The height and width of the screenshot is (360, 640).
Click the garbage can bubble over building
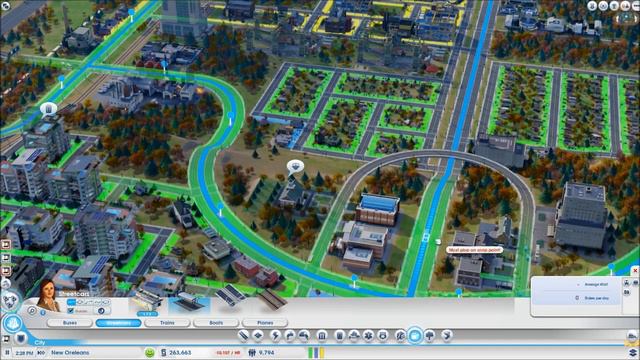click(49, 109)
